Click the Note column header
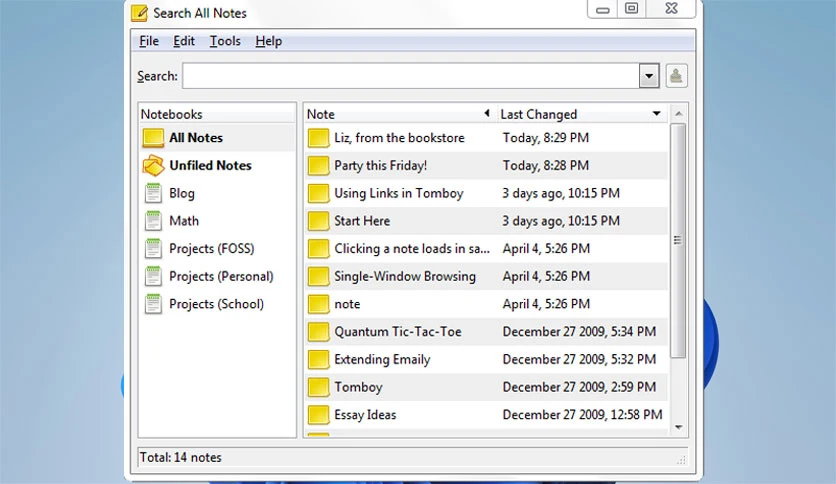 400,114
